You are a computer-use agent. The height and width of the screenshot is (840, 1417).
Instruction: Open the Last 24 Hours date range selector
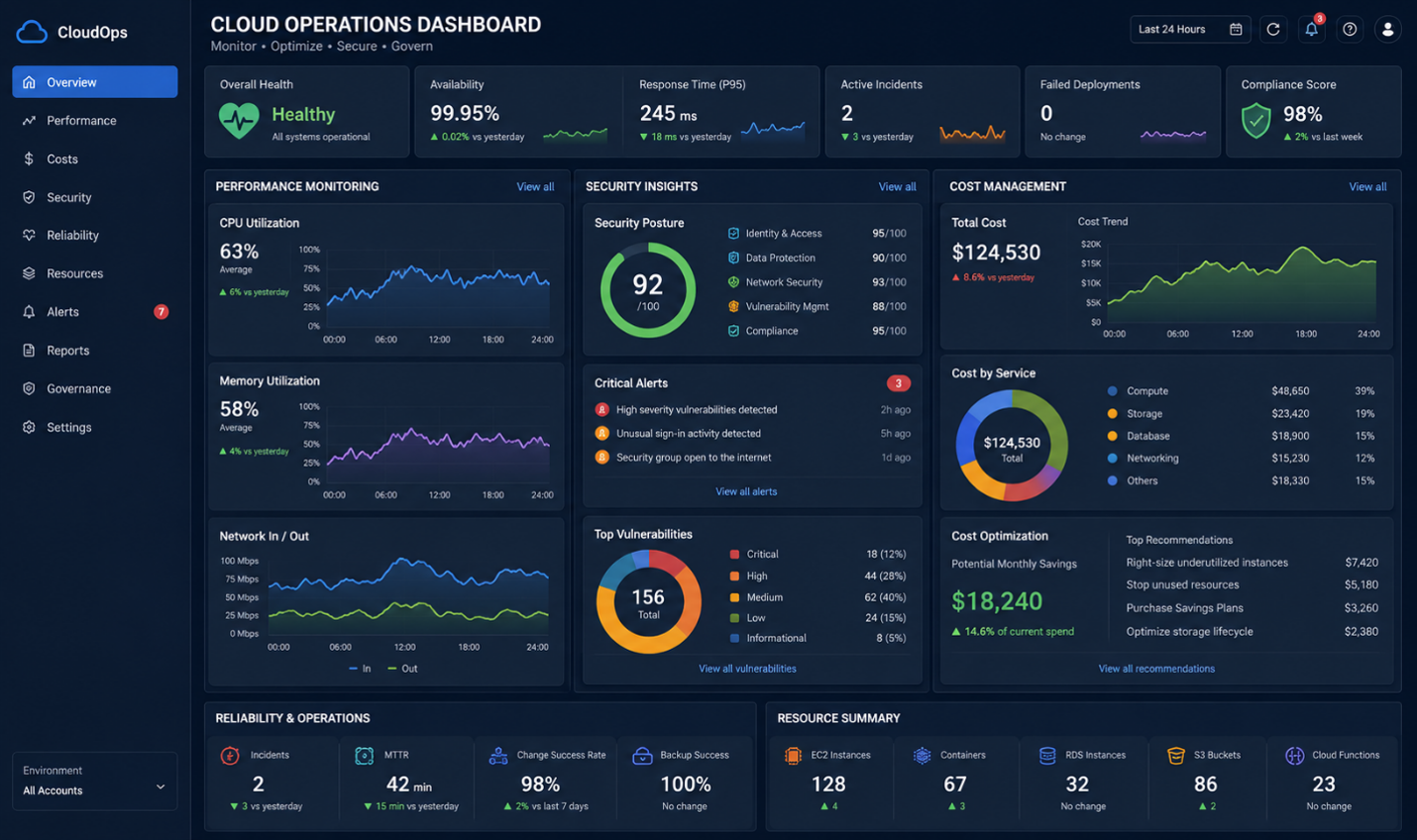pyautogui.click(x=1190, y=30)
